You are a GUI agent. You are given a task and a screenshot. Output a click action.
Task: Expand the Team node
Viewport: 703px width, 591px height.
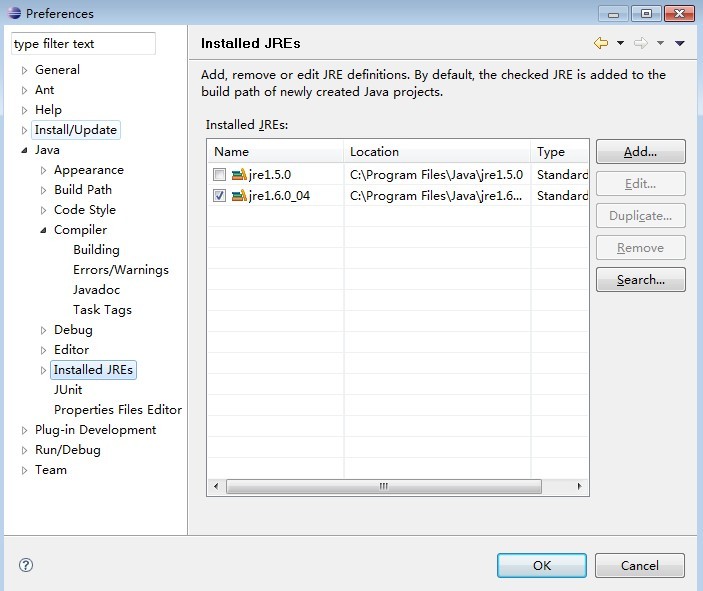pos(24,470)
